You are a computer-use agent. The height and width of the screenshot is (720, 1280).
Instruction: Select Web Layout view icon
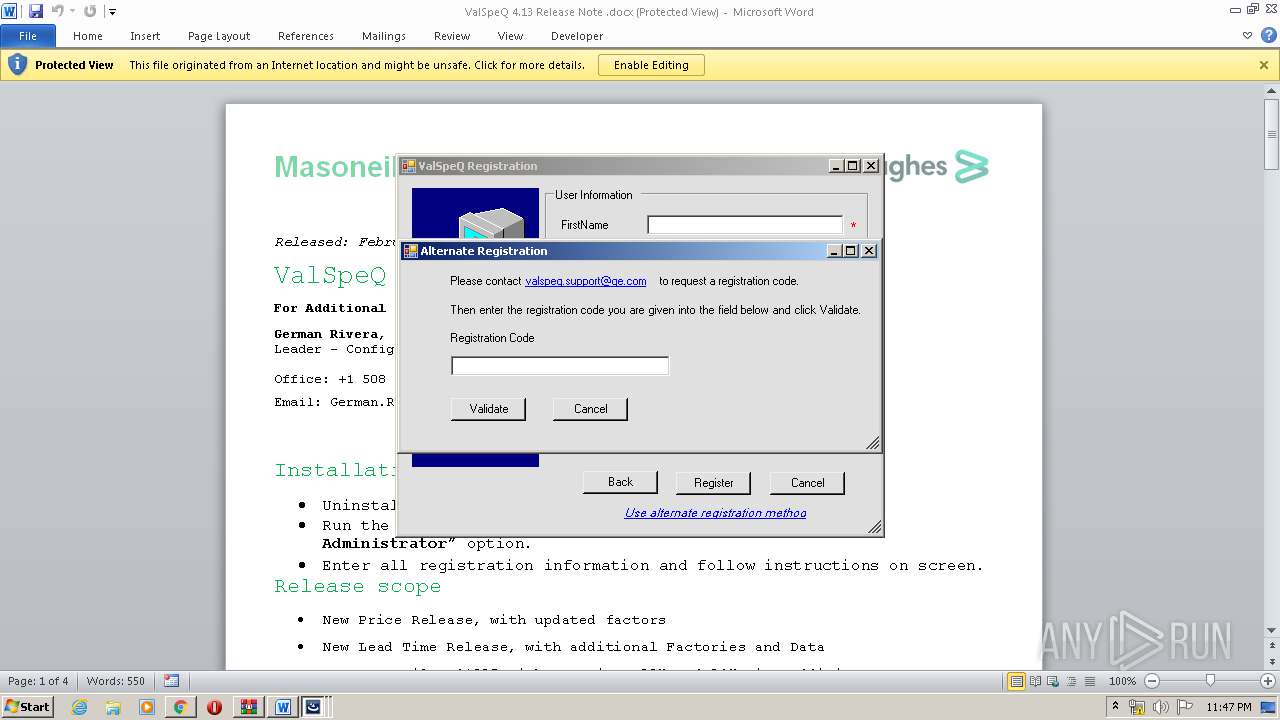tap(1053, 681)
